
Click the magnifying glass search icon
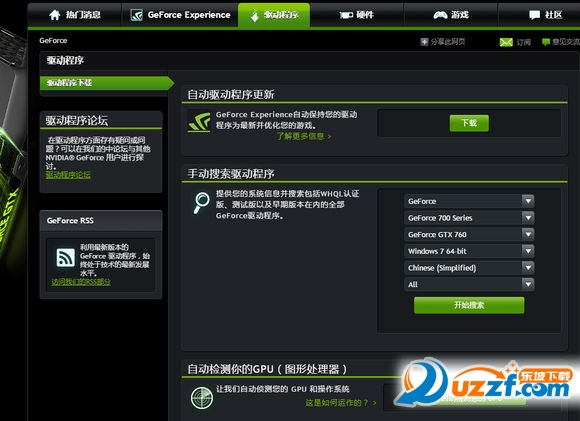(x=201, y=203)
